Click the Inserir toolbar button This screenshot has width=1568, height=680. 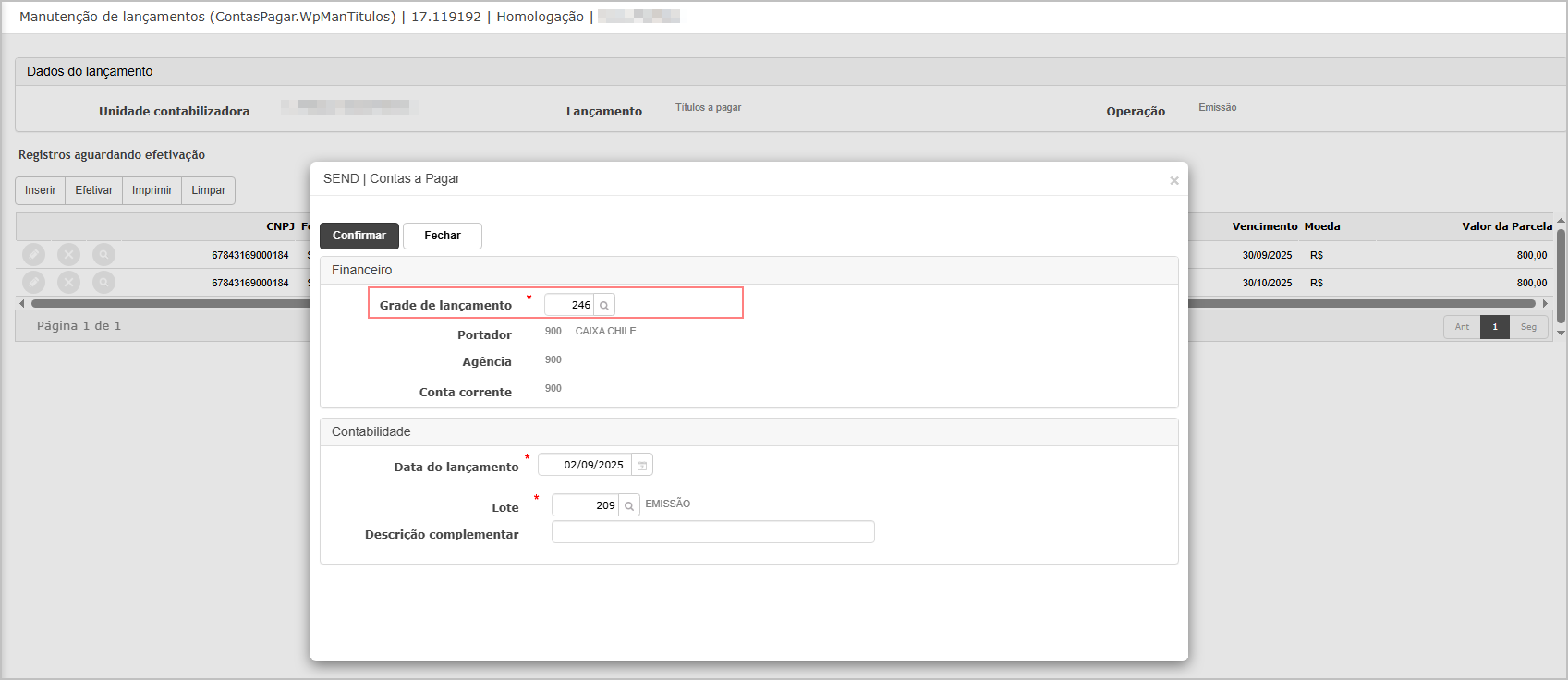click(41, 190)
